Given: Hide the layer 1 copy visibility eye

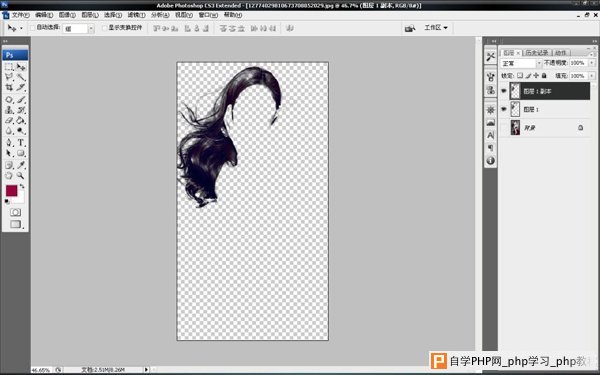Looking at the screenshot, I should click(504, 91).
